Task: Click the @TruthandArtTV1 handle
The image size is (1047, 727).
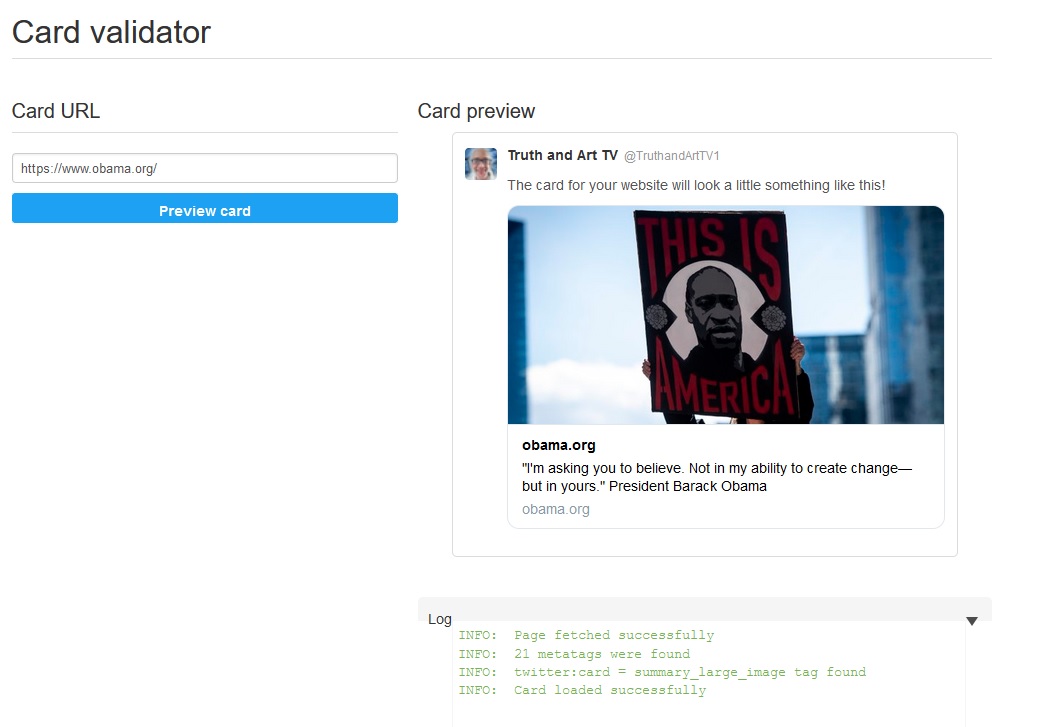Action: click(x=671, y=156)
